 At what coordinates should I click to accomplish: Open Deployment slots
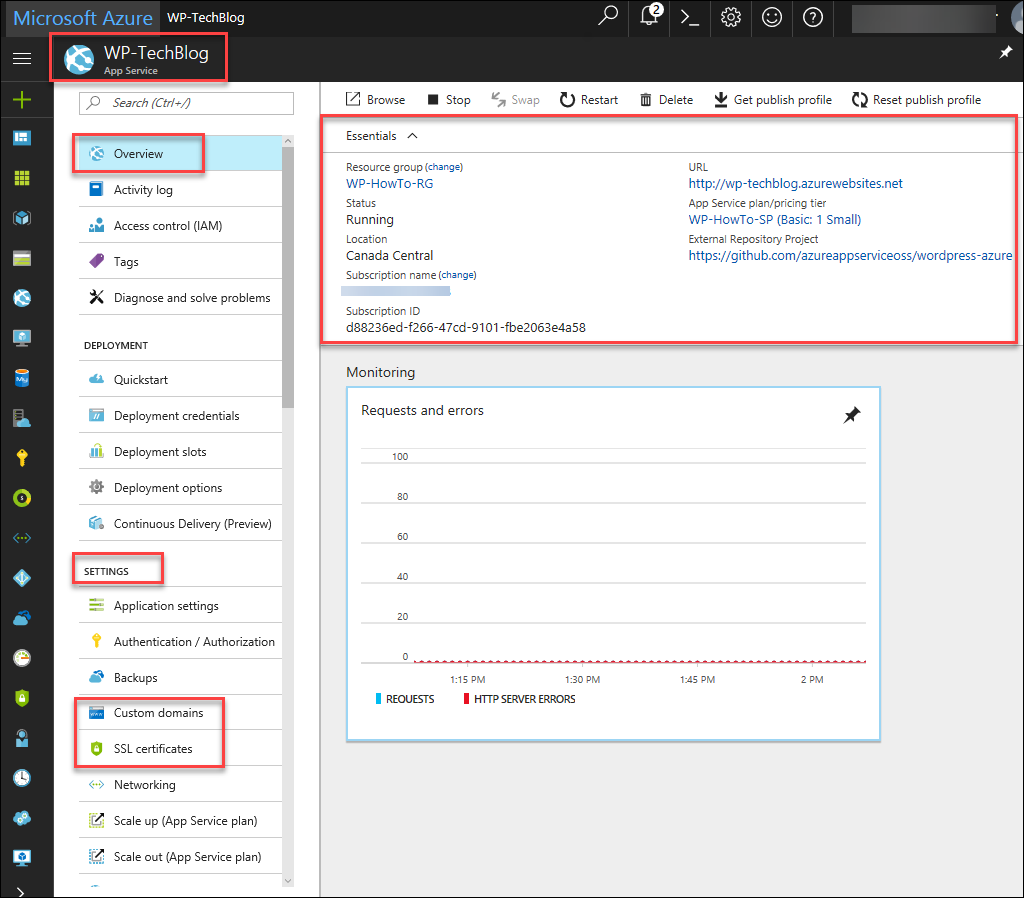(180, 451)
